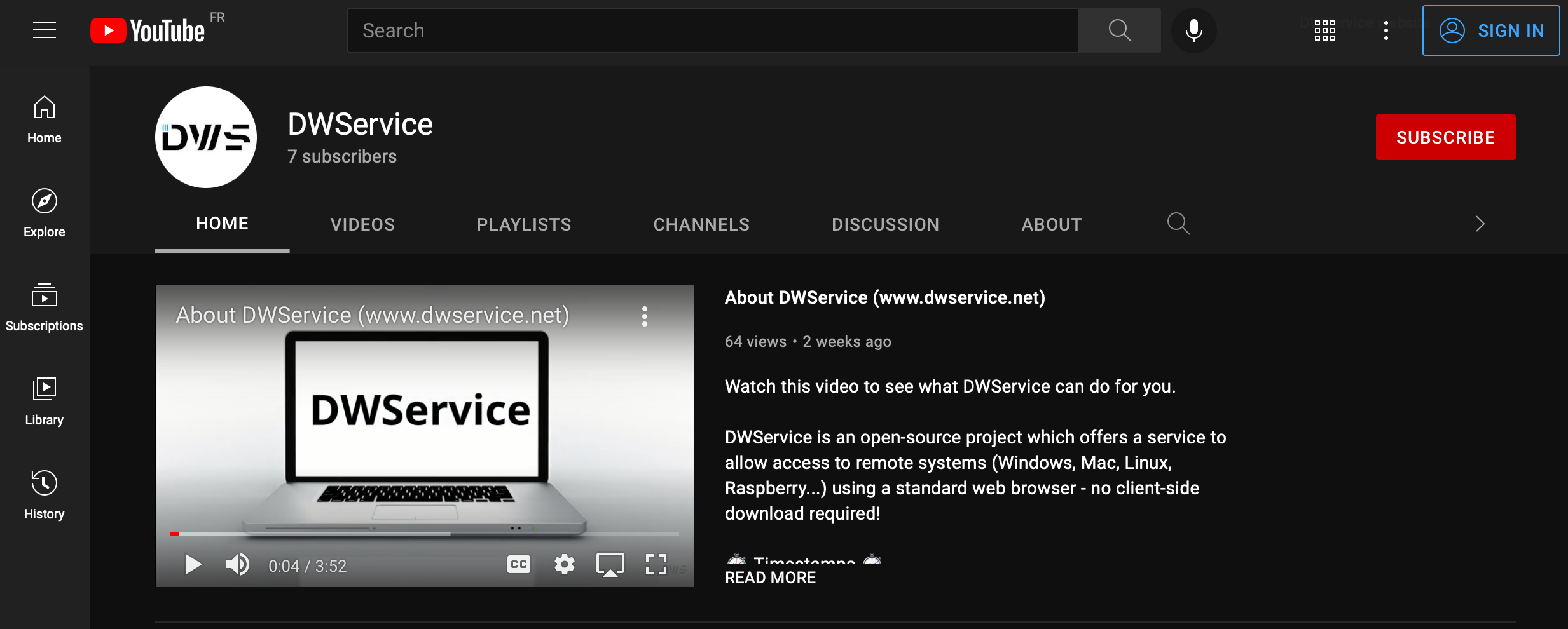The width and height of the screenshot is (1568, 629).
Task: Go to the YouTube logo homepage
Action: [148, 30]
